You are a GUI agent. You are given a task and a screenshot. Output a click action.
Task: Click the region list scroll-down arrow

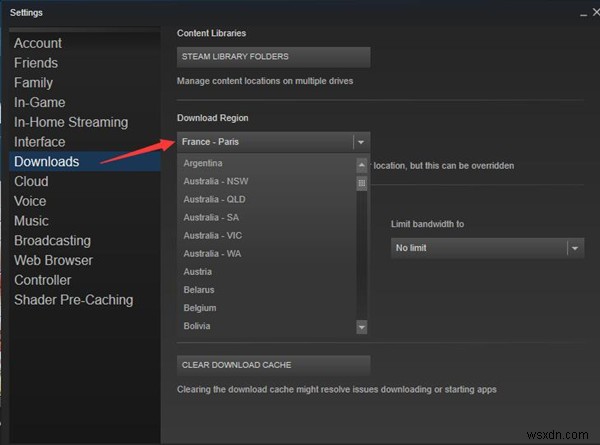pos(362,327)
